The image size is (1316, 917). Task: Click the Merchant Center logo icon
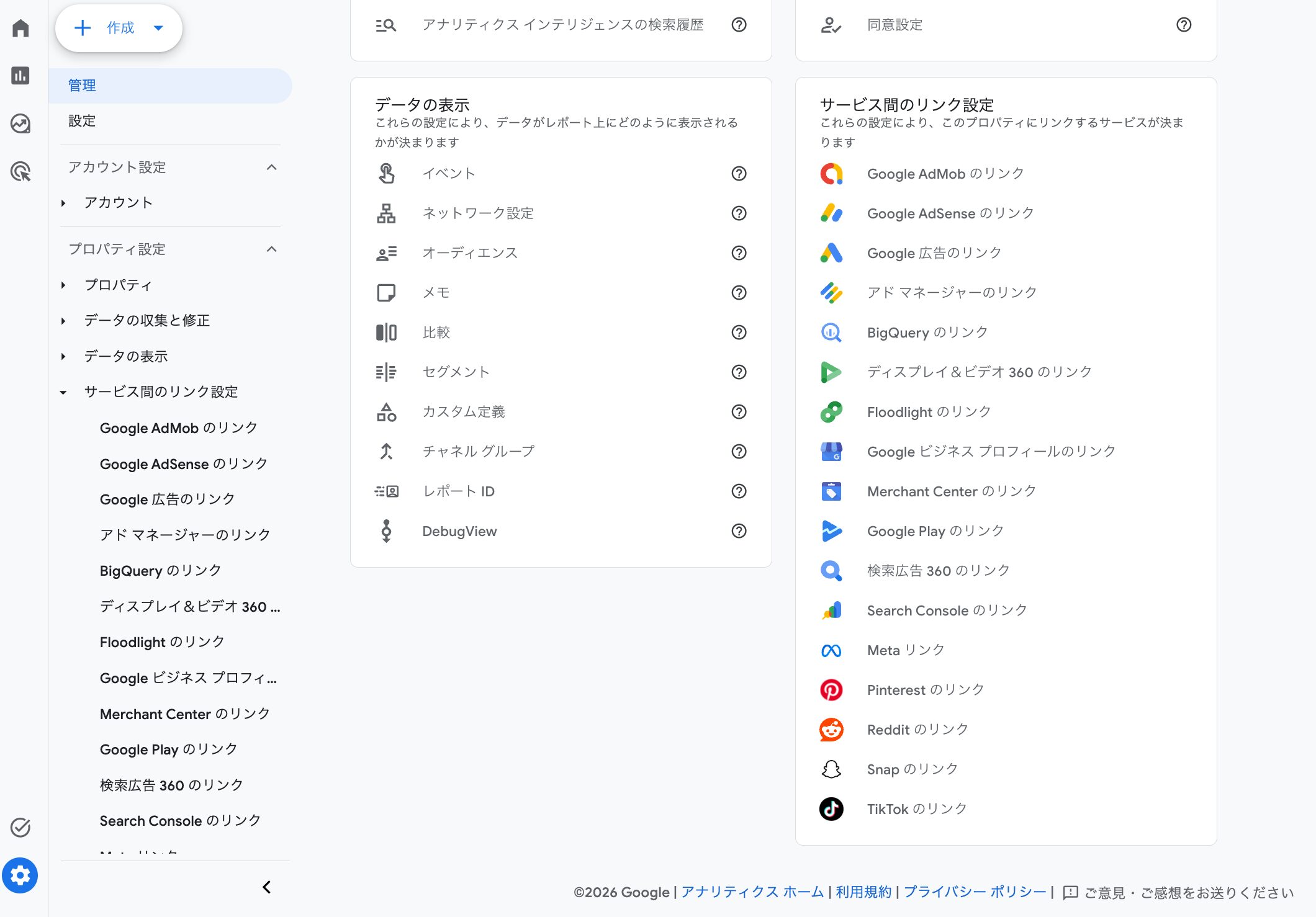(831, 491)
